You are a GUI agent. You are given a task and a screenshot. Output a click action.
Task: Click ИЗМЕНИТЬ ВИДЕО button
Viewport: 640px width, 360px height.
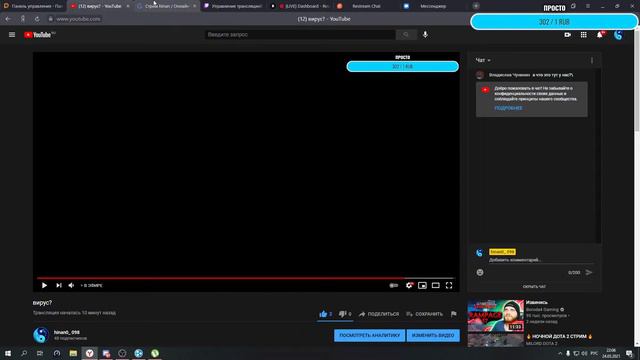point(433,336)
